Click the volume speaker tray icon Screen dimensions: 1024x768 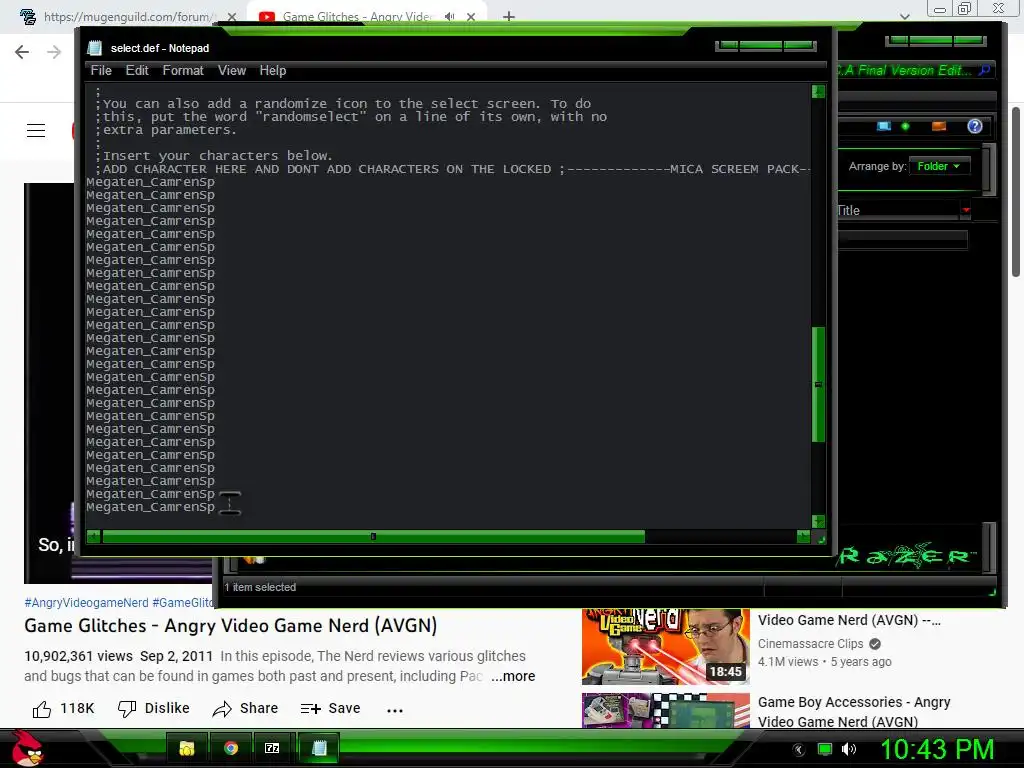coord(849,750)
